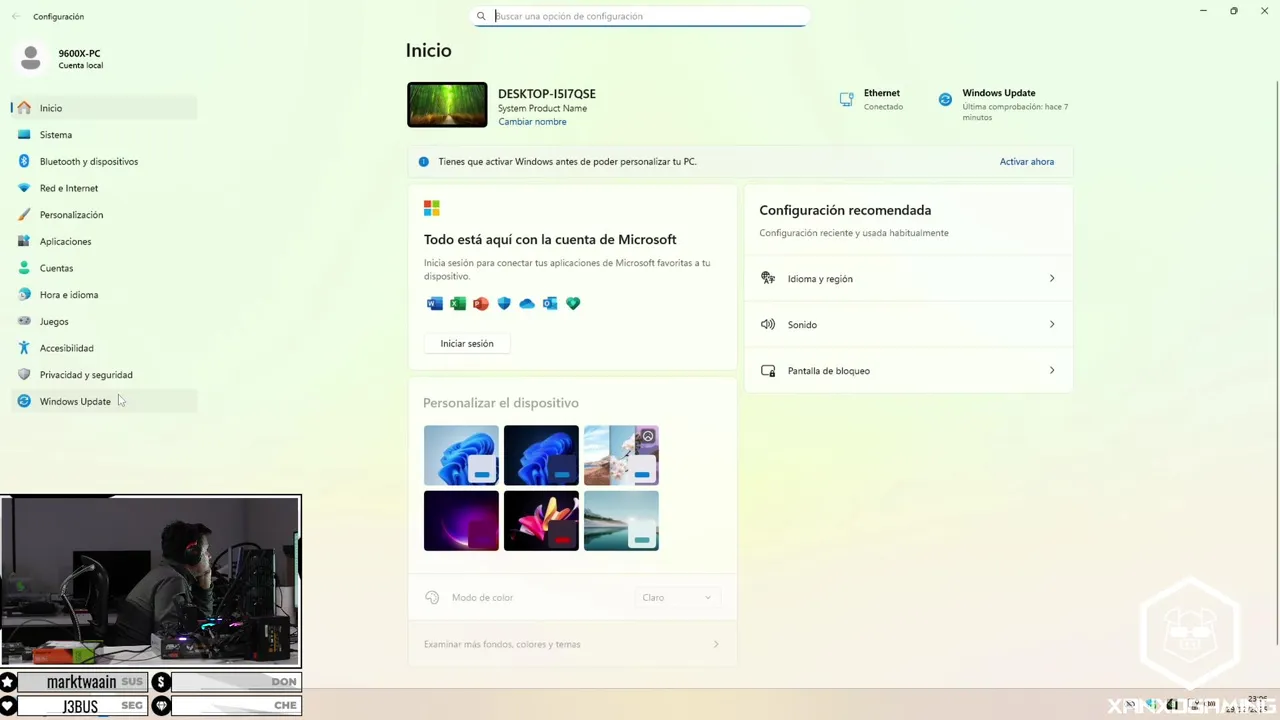Select the light blue Windows bloom theme

coord(461,455)
